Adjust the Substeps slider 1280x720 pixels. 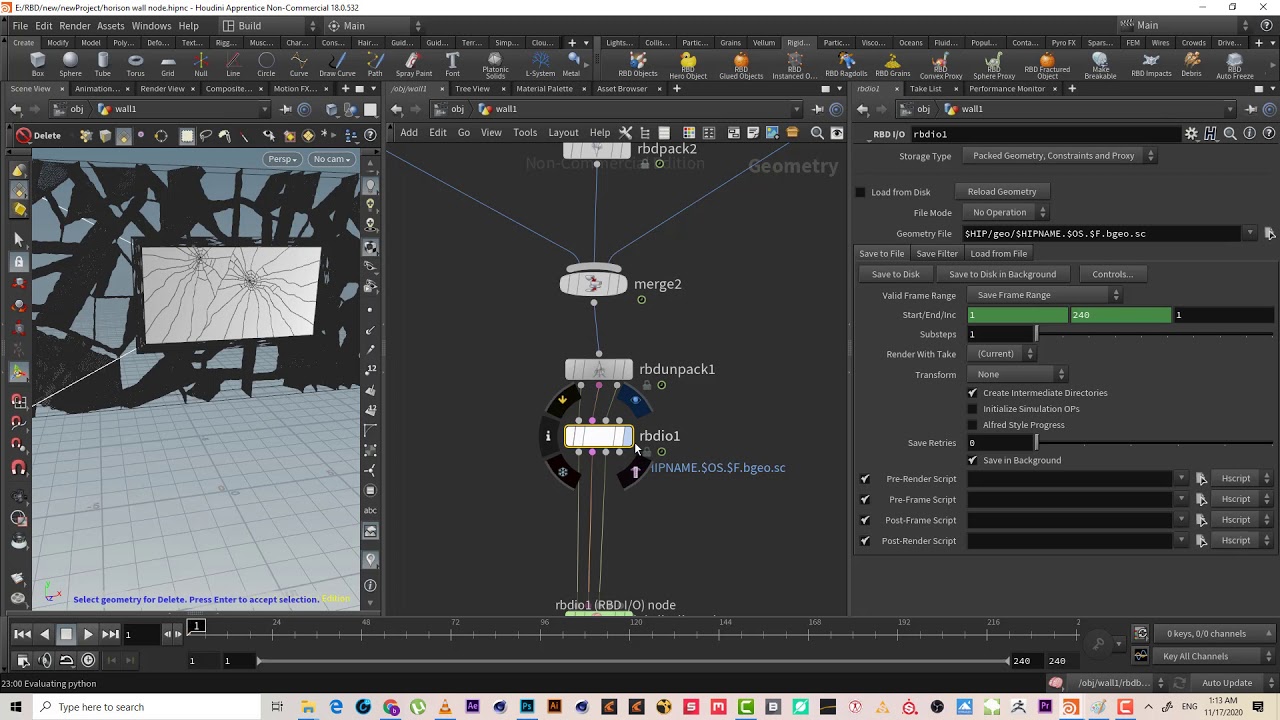(1155, 334)
